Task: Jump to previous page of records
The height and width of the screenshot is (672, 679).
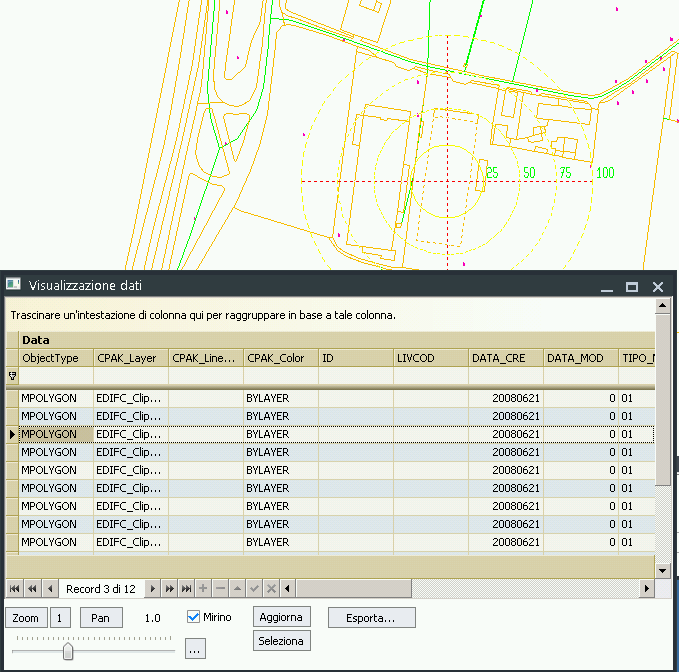Action: point(32,588)
